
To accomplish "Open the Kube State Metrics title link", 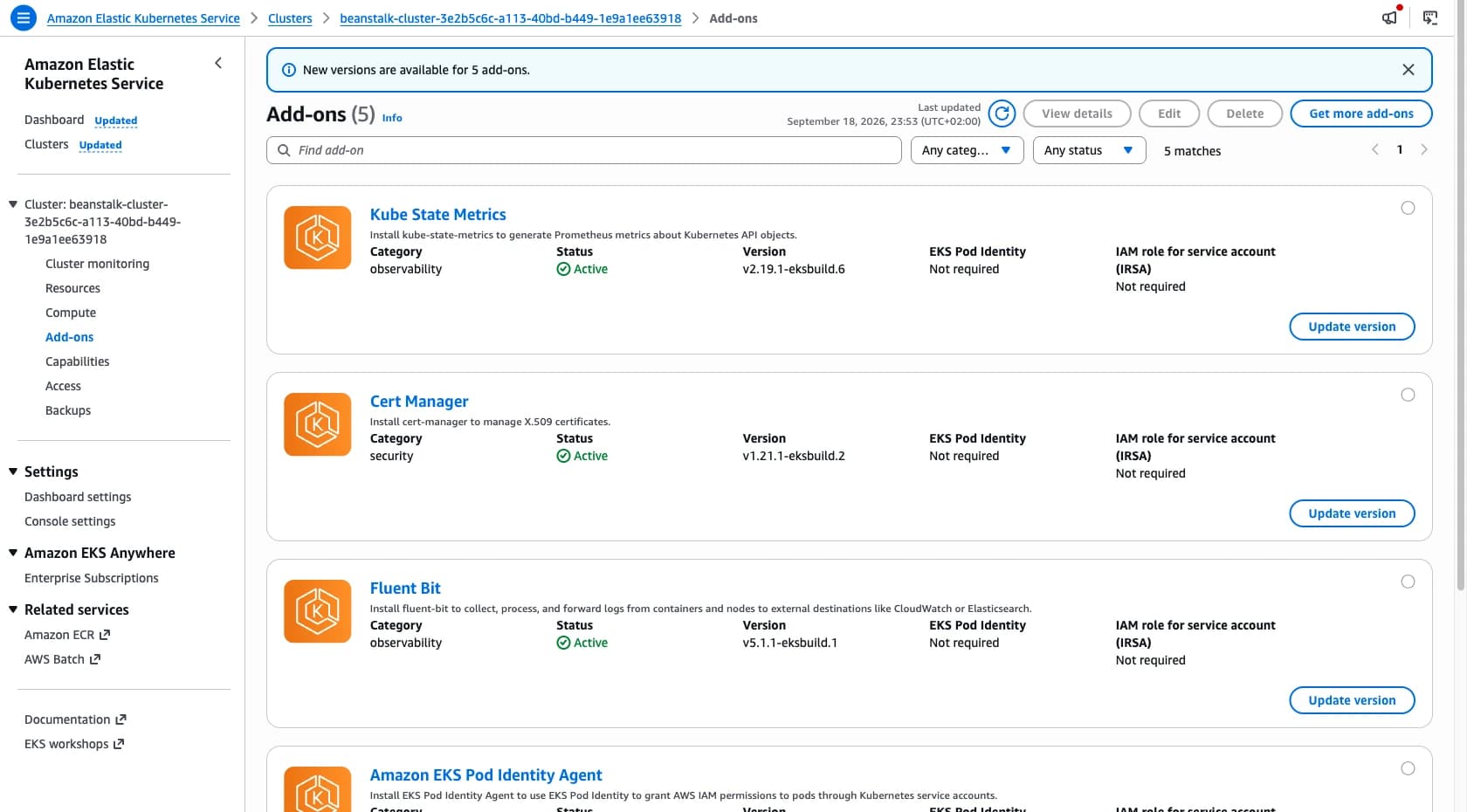I will tap(437, 214).
